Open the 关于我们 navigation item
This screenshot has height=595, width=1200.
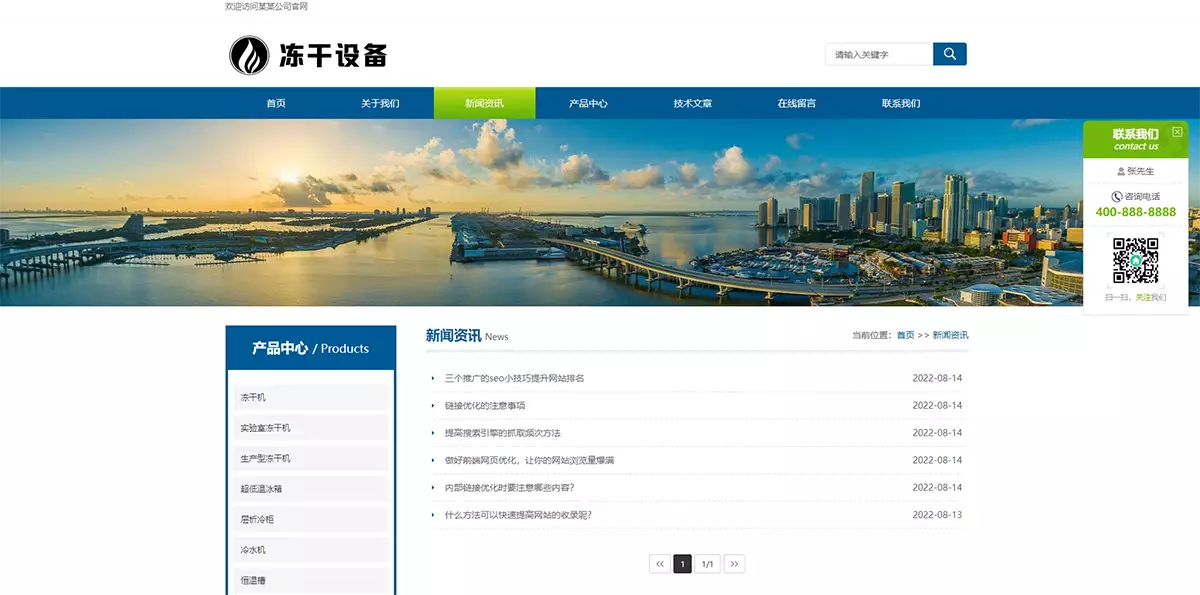tap(380, 103)
